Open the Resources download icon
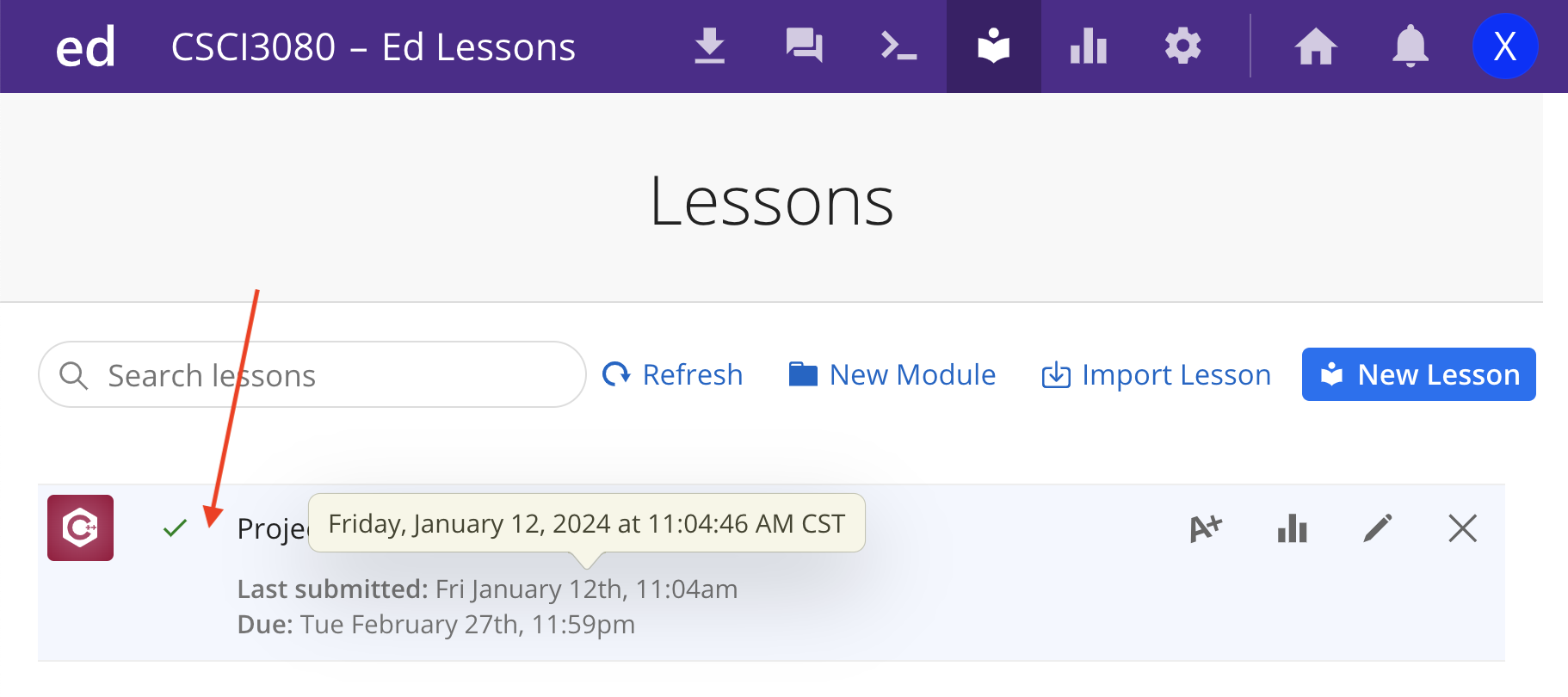The image size is (1568, 697). (709, 46)
